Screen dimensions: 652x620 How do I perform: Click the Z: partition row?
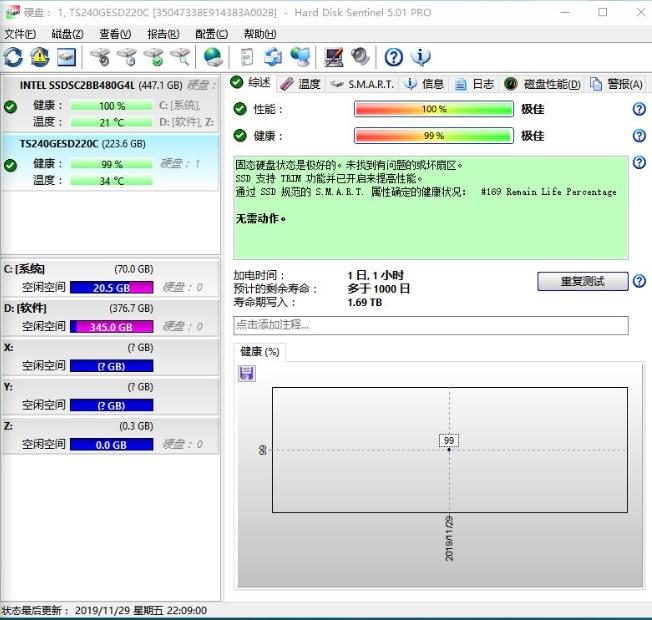110,435
